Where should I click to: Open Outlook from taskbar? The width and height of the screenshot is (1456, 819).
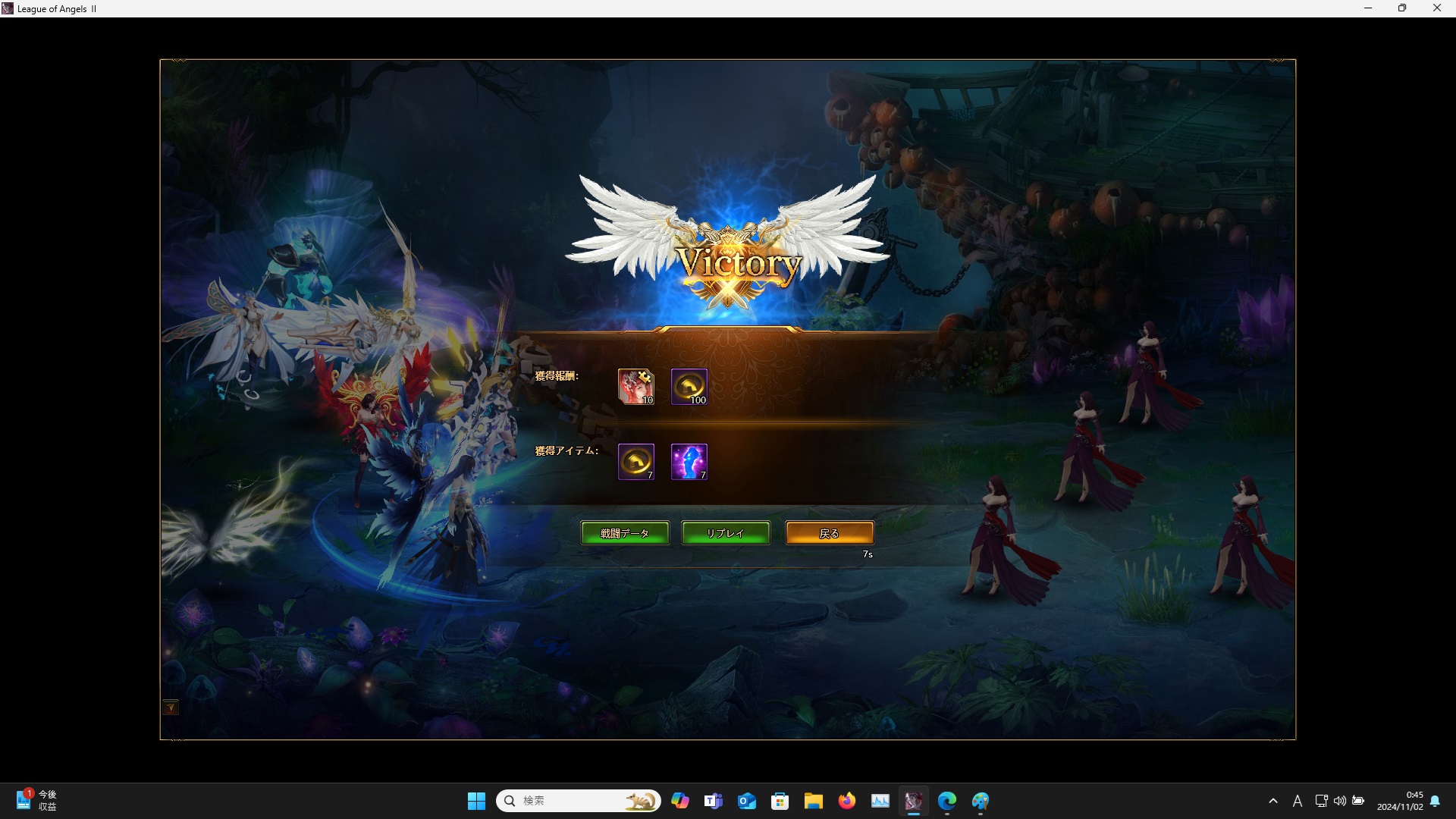pos(746,801)
